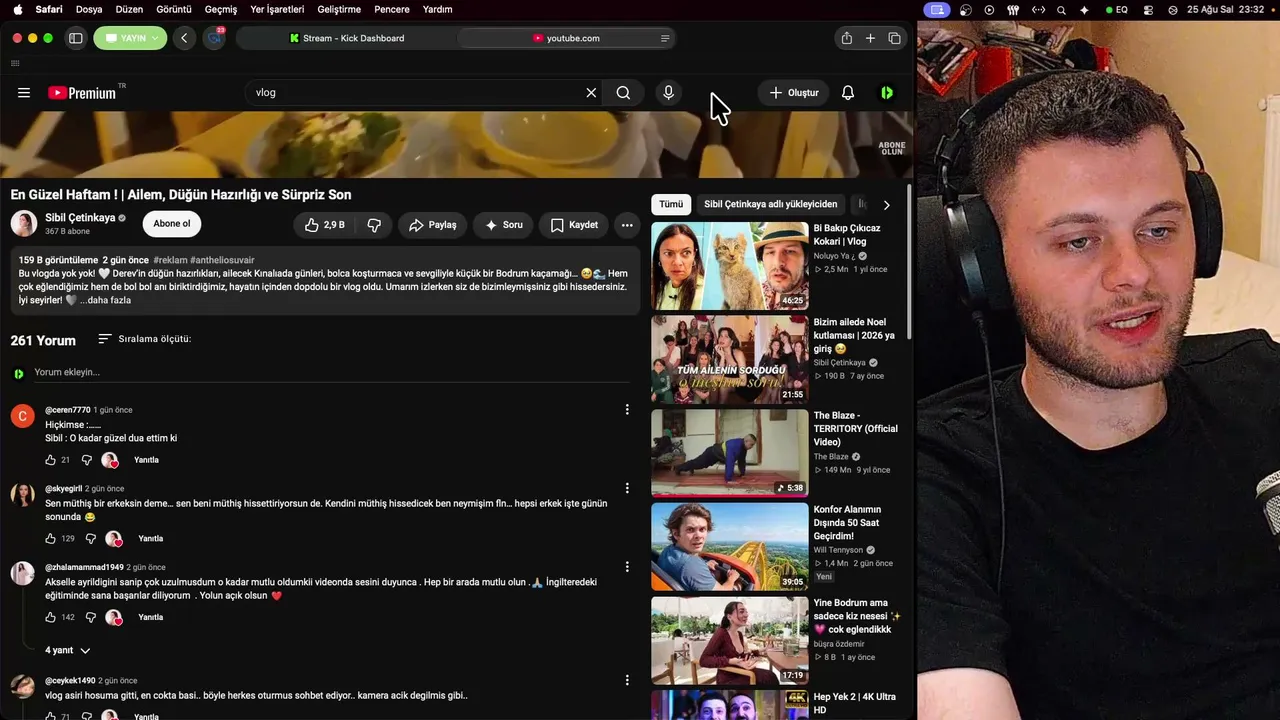1280x720 pixels.
Task: Like the video with 2,9 B likes
Action: (326, 225)
